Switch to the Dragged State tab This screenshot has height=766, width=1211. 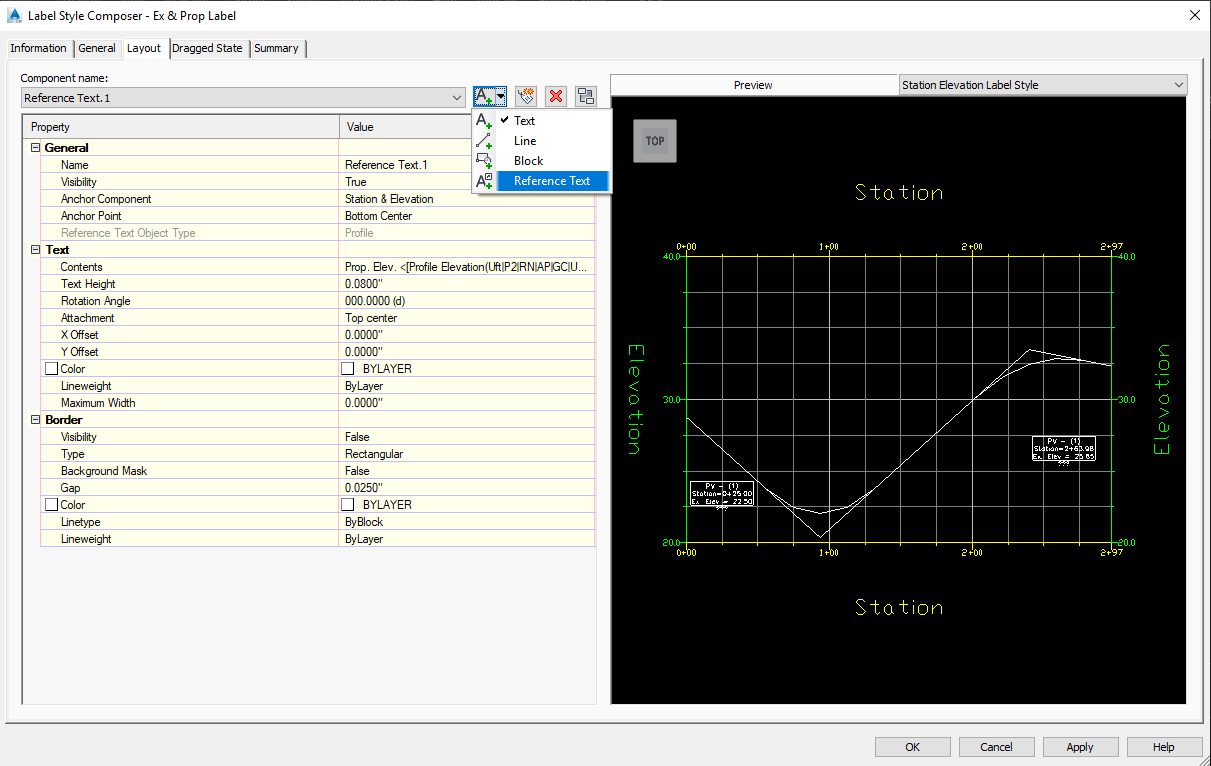point(207,48)
